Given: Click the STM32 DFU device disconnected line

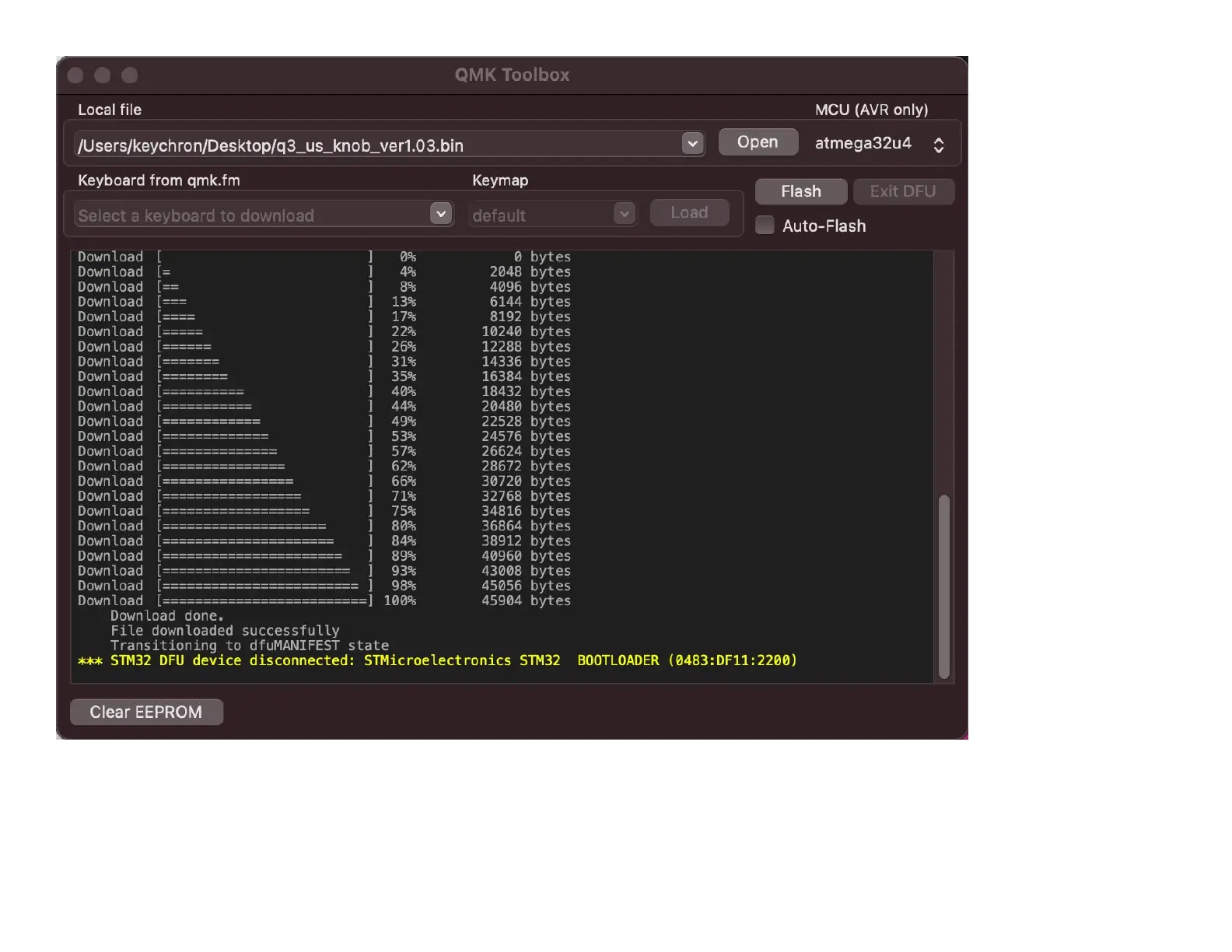Looking at the screenshot, I should [x=438, y=660].
